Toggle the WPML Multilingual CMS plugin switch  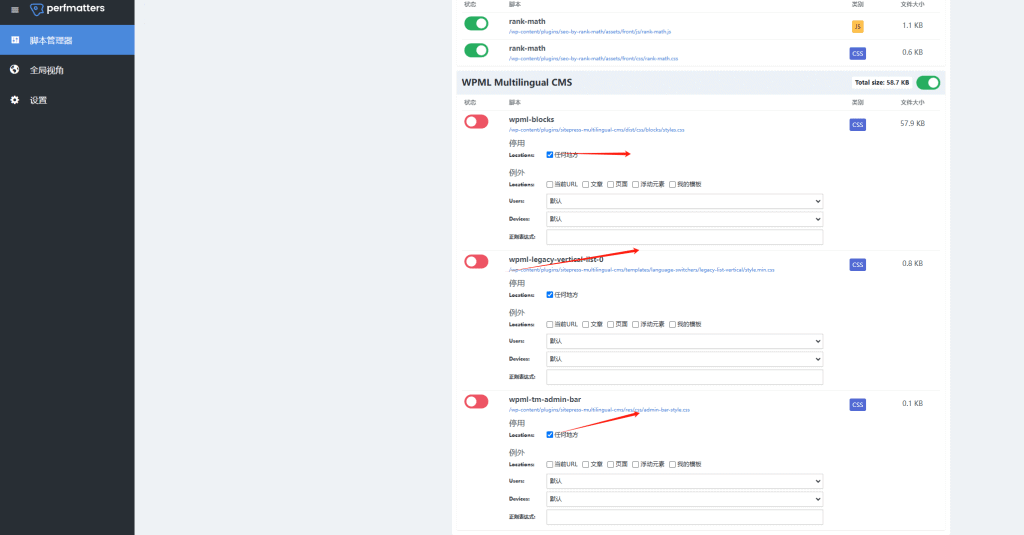[928, 82]
